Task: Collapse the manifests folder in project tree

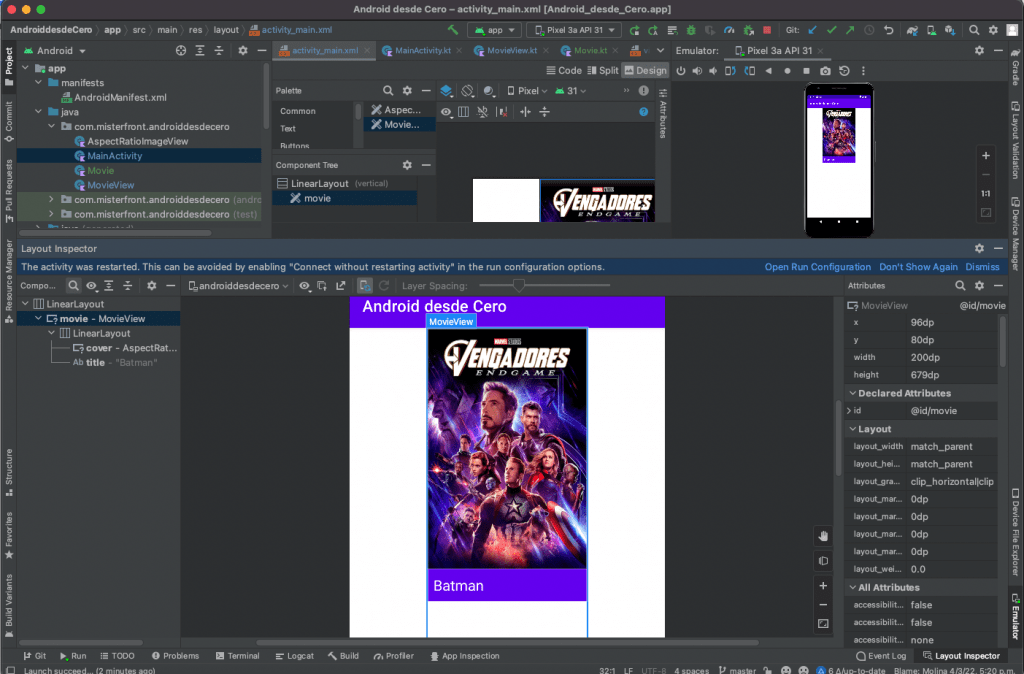Action: coord(39,83)
